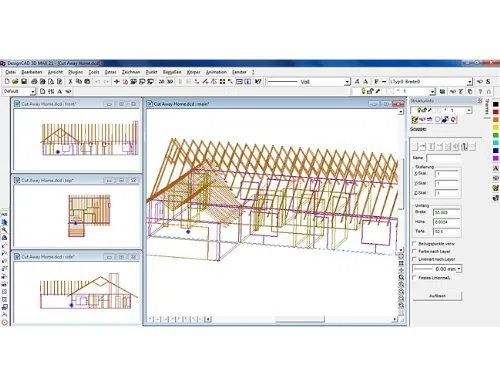Open the Ansicht menu
This screenshot has height=385, width=500.
click(x=55, y=72)
